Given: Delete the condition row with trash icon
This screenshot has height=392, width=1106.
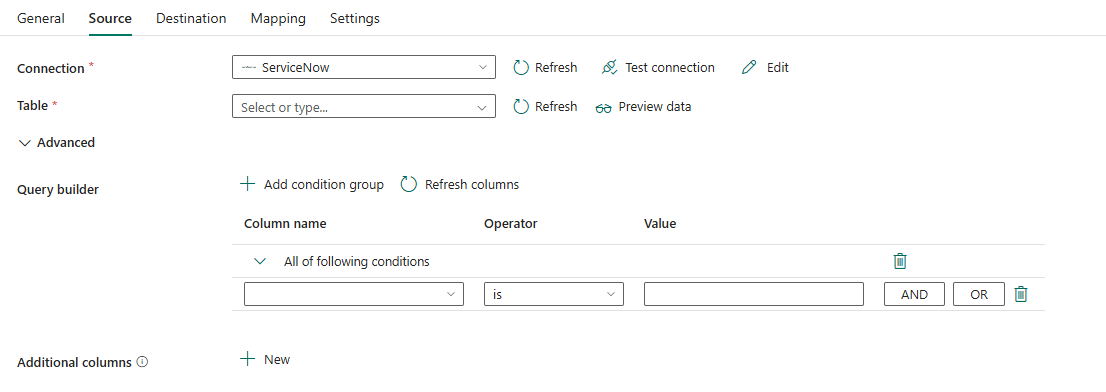Looking at the screenshot, I should (x=1021, y=294).
